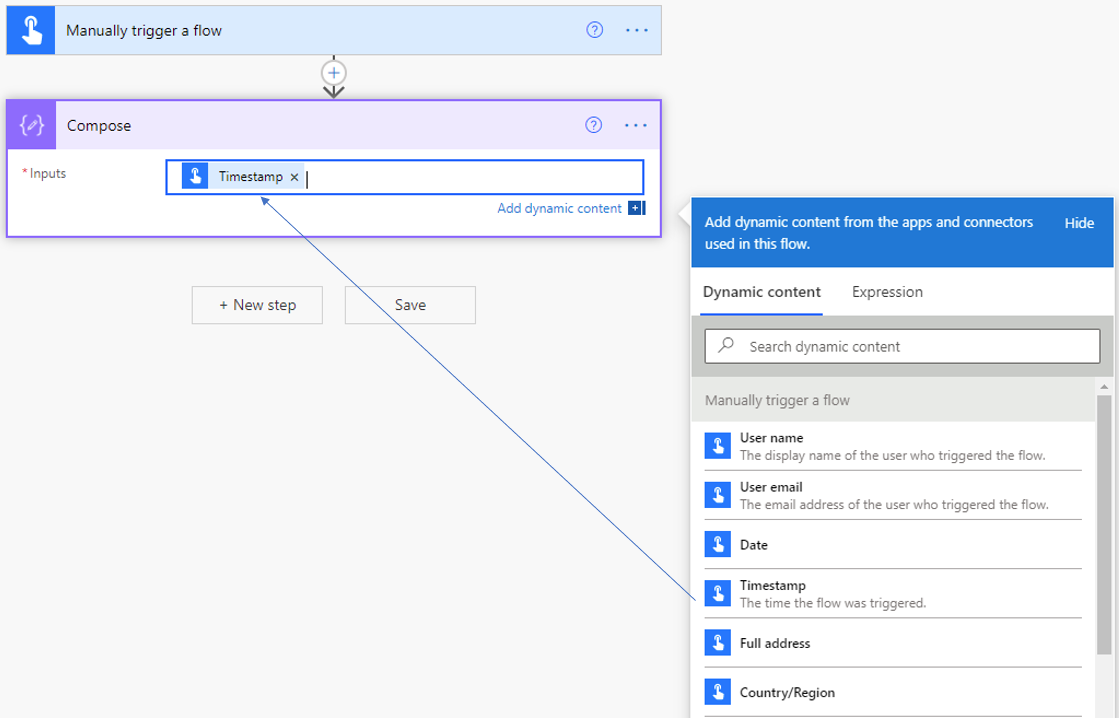Click the Compose action's code icon

(30, 125)
